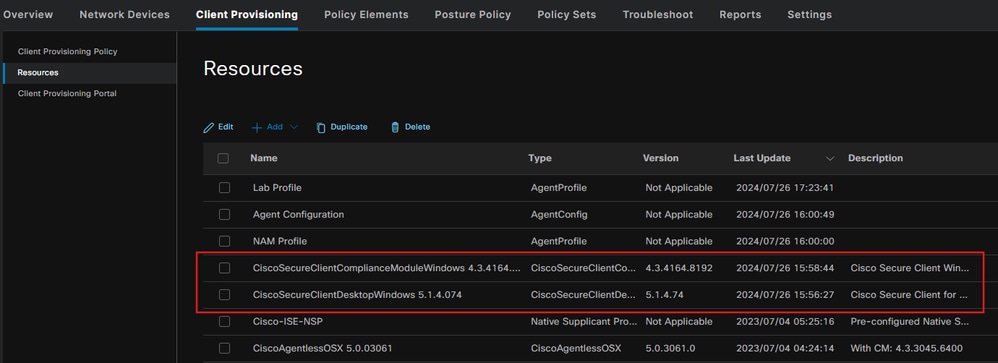Click the Cisco-ISE-NSP resource name

288,322
